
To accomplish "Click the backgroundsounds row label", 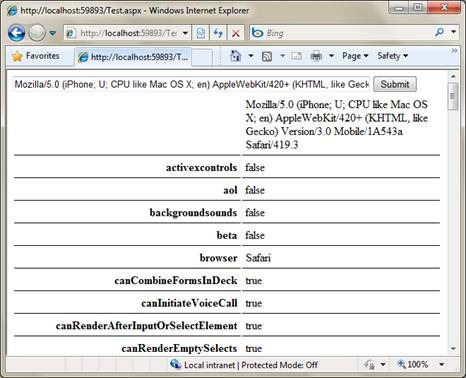I will (x=193, y=213).
